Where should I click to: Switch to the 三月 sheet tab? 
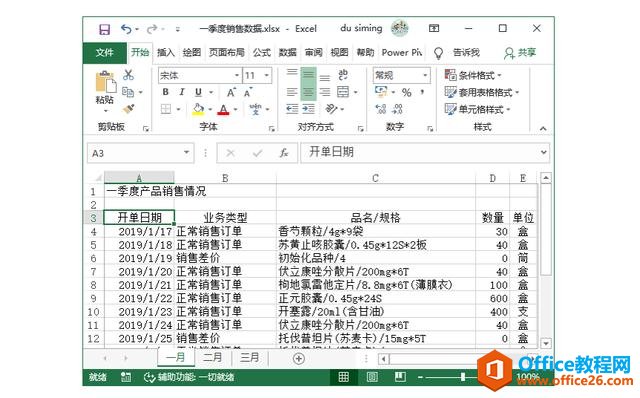(249, 358)
